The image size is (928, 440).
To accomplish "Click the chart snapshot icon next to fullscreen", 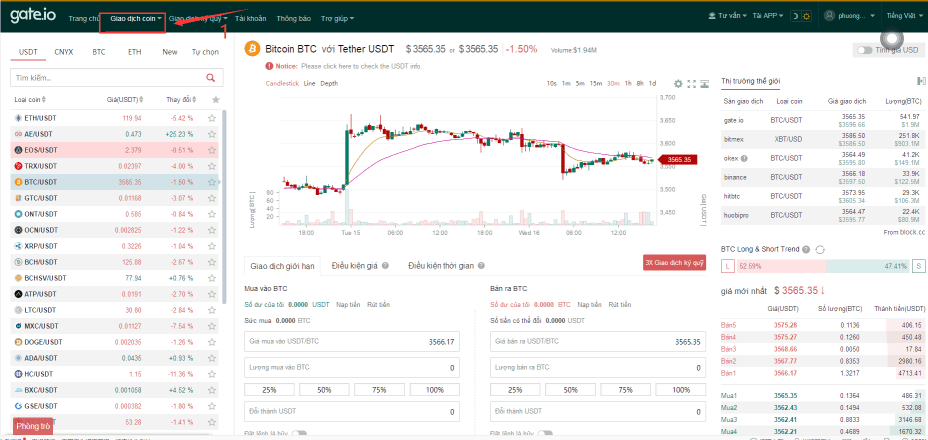I will [704, 83].
